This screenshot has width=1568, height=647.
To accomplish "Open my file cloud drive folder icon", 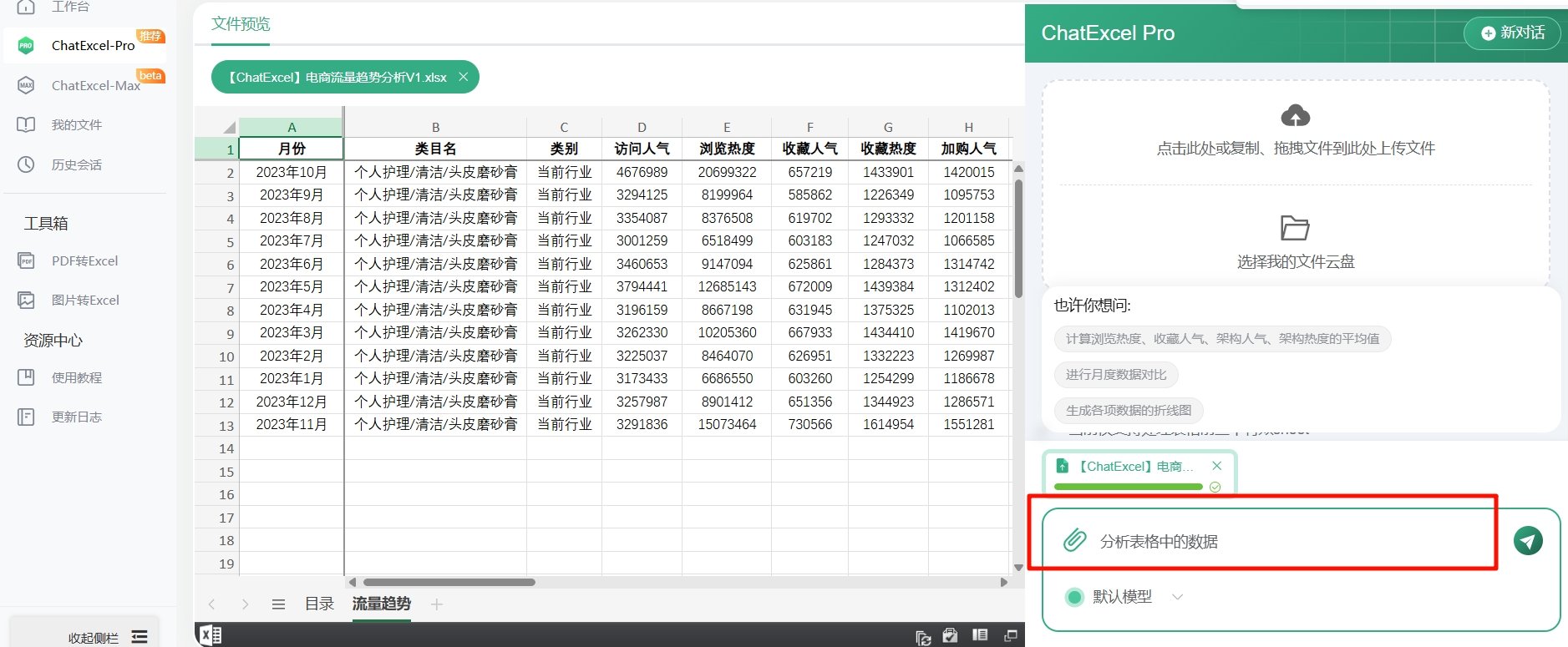I will pyautogui.click(x=1295, y=227).
